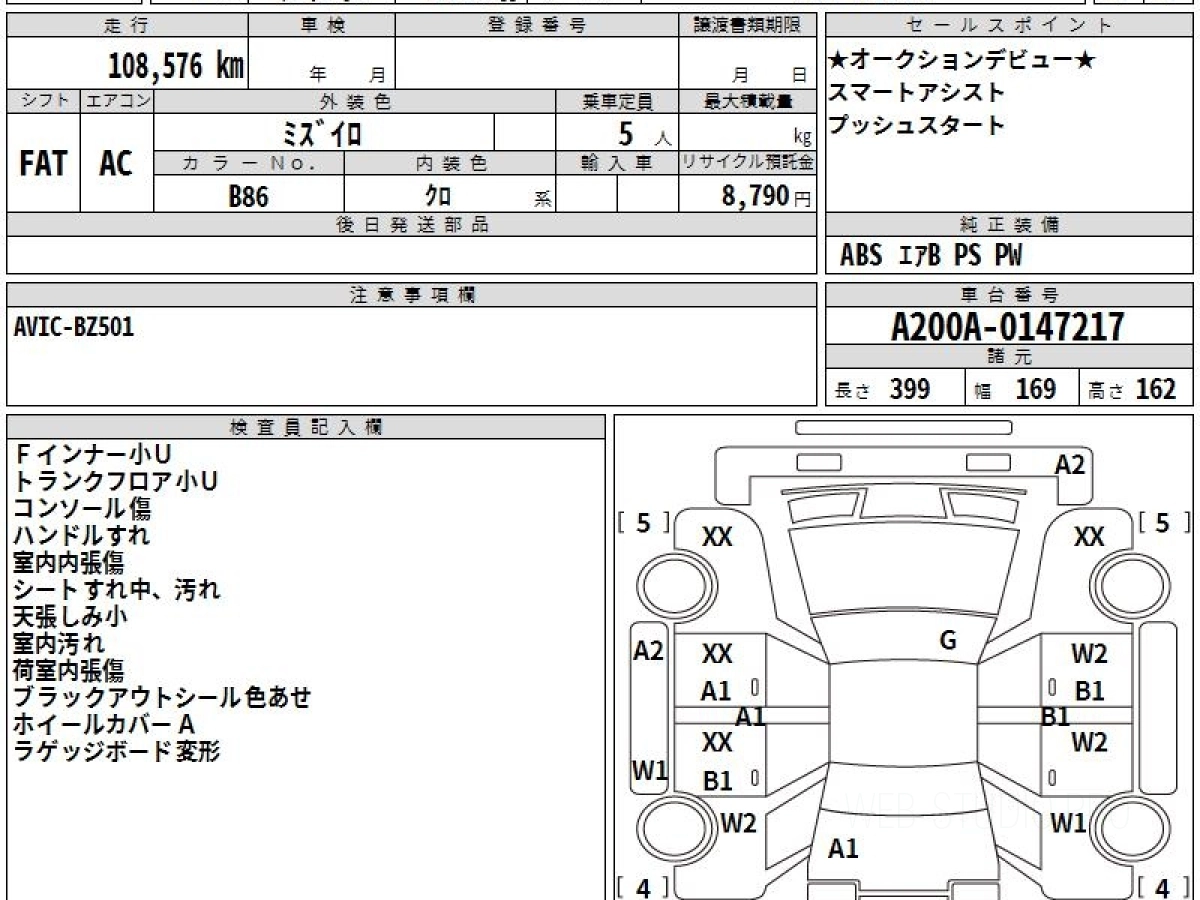The width and height of the screenshot is (1200, 900).
Task: Click inspector note コンソール傷
Action: (x=82, y=509)
